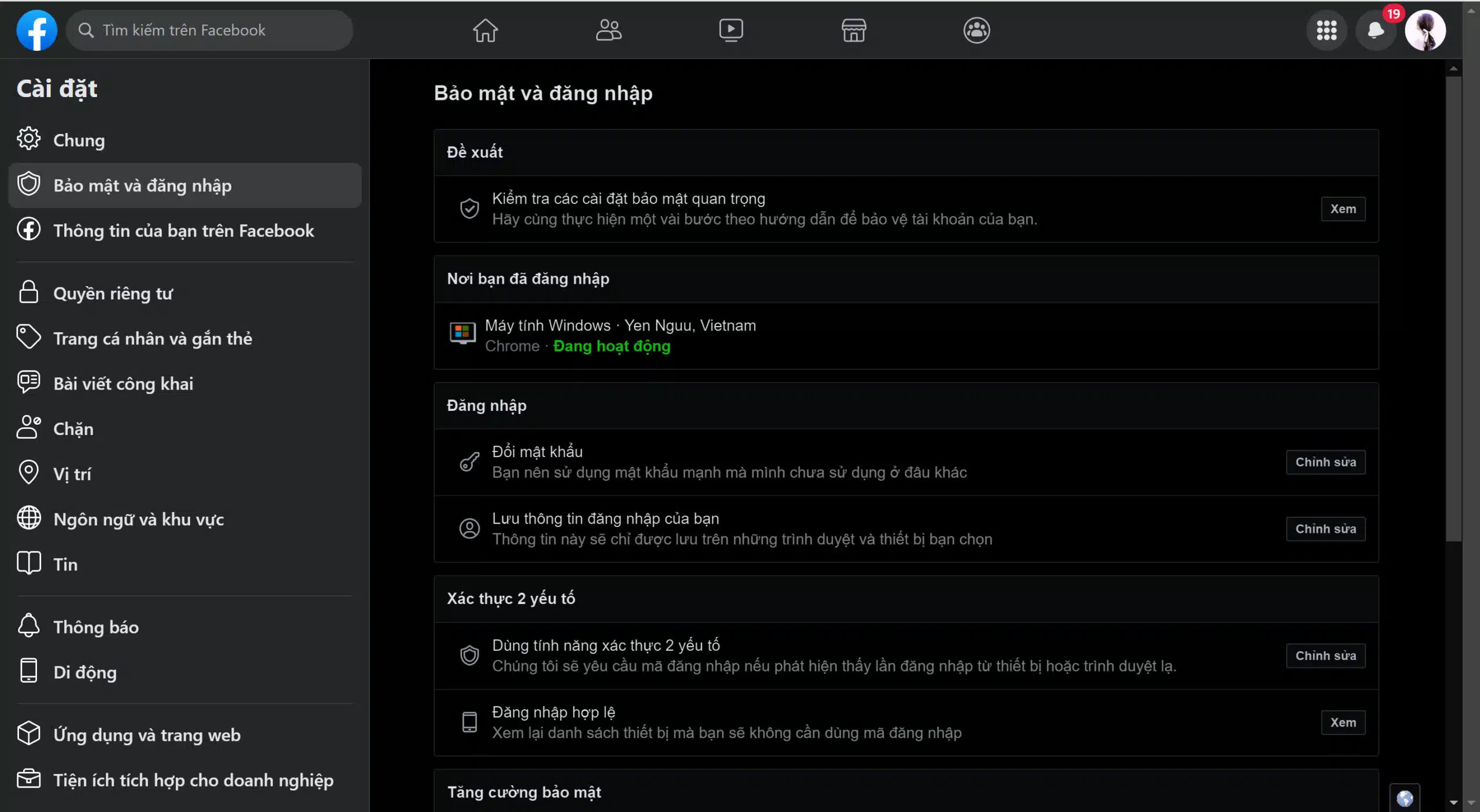The height and width of the screenshot is (812, 1480).
Task: Click the Friends/People icon
Action: [x=608, y=29]
